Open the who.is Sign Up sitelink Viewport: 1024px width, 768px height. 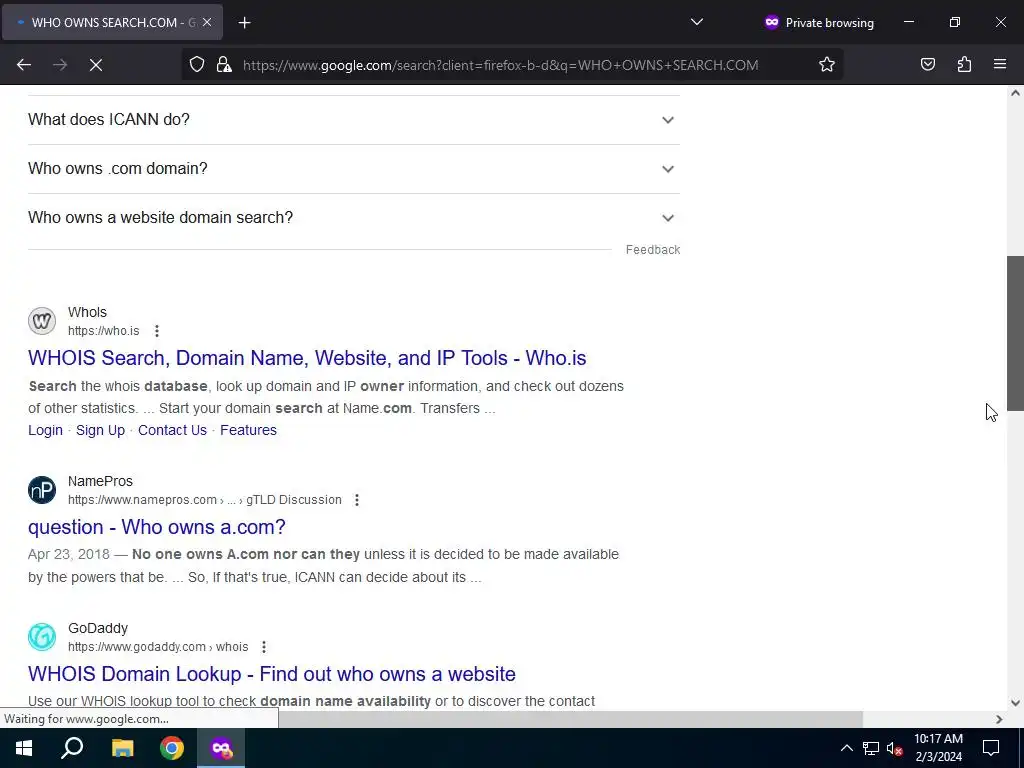point(100,430)
